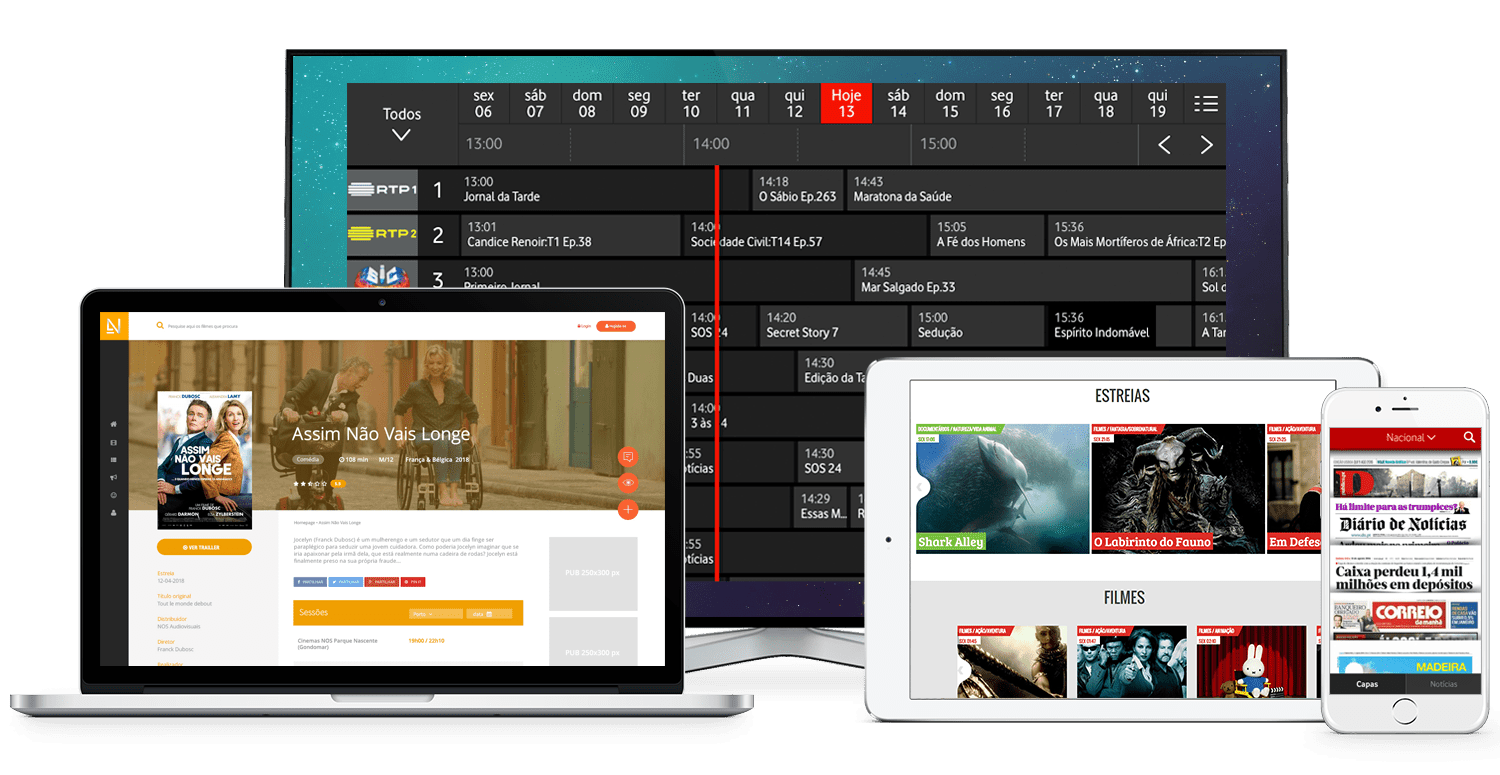Open Sociedade Civil:T14 Ep.57 program

[x=805, y=235]
